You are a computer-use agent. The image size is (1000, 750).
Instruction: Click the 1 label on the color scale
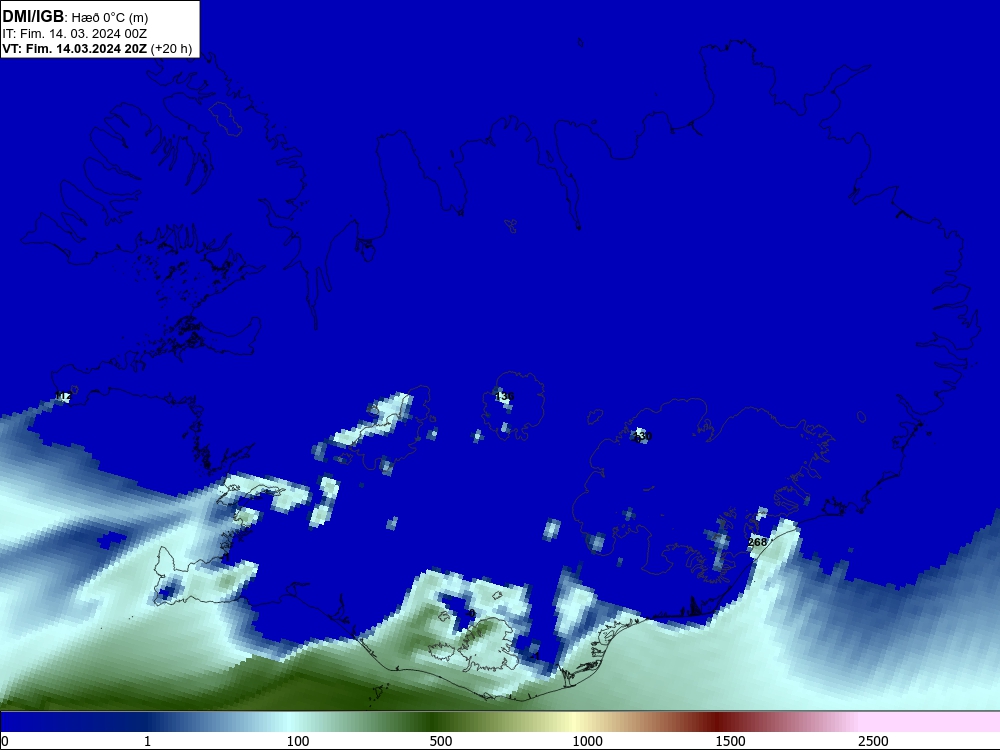coord(147,741)
